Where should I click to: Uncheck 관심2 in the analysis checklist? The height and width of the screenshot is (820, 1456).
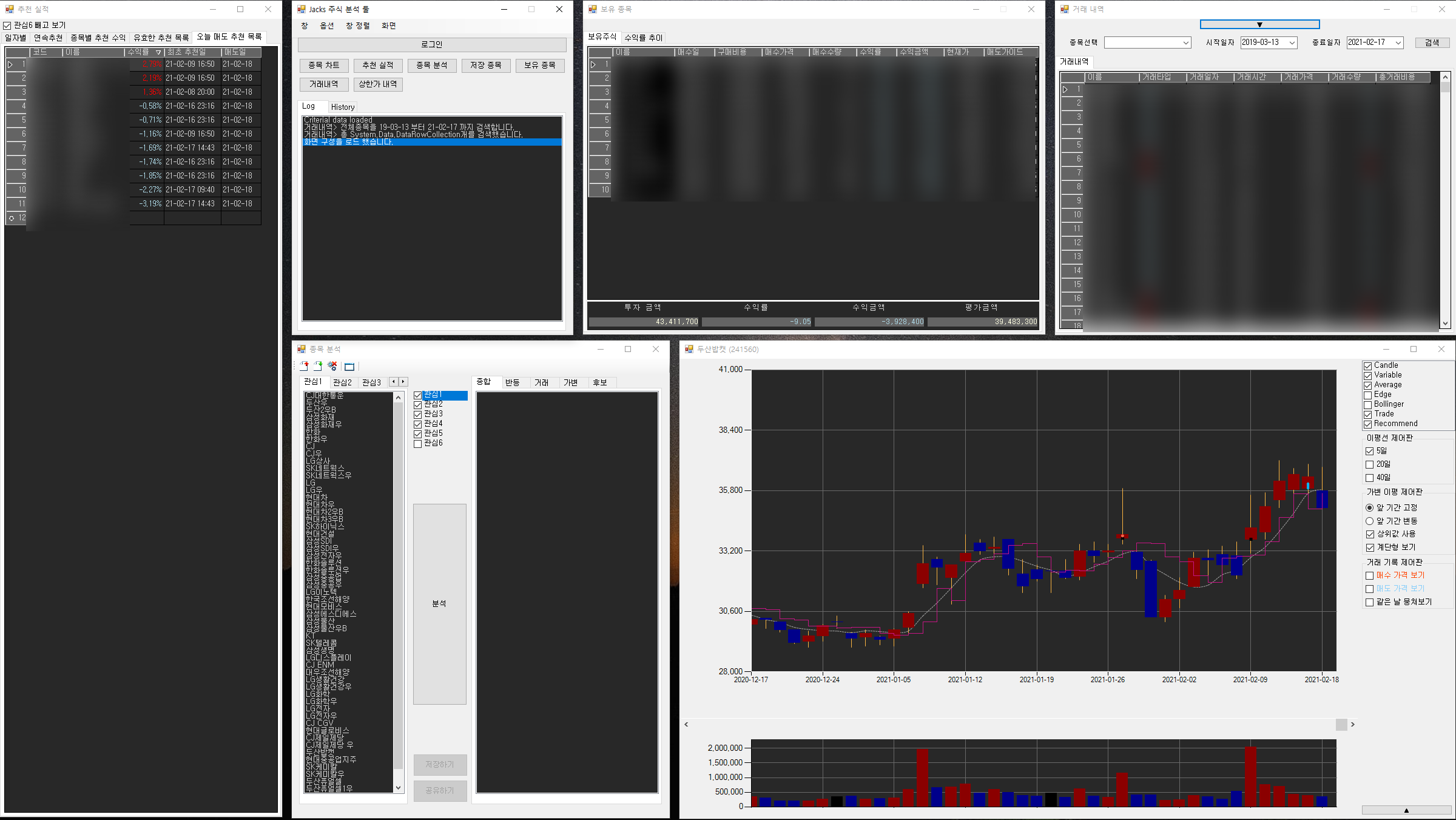(417, 405)
